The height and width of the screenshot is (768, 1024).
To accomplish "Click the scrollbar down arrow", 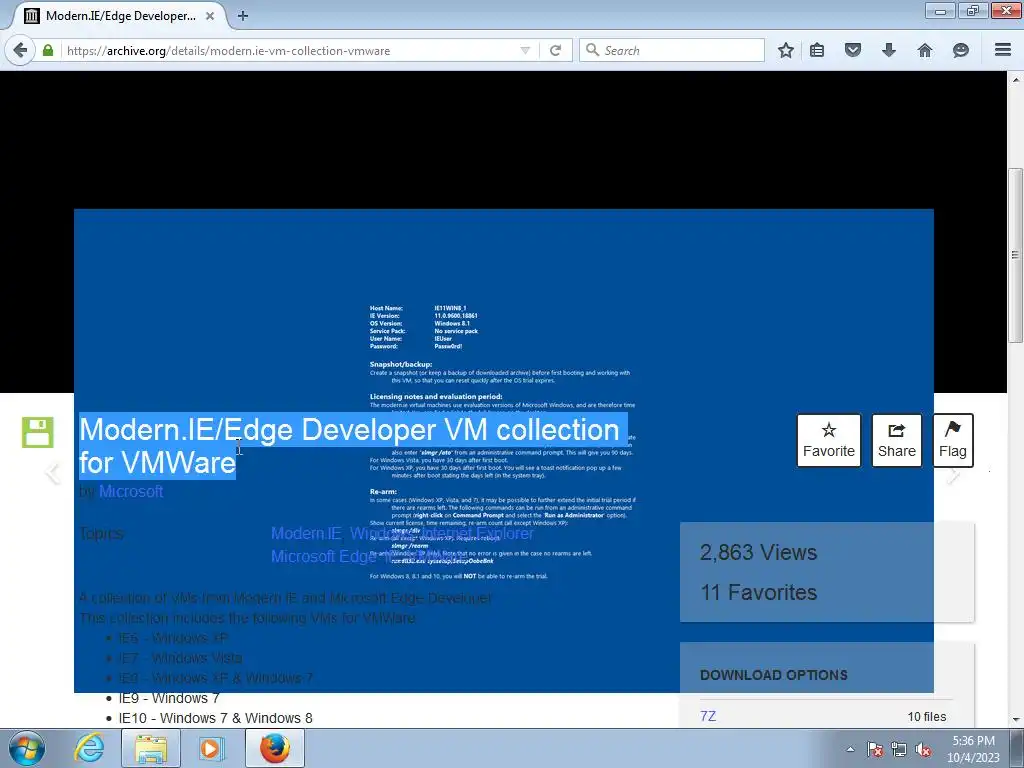I will tap(1016, 720).
